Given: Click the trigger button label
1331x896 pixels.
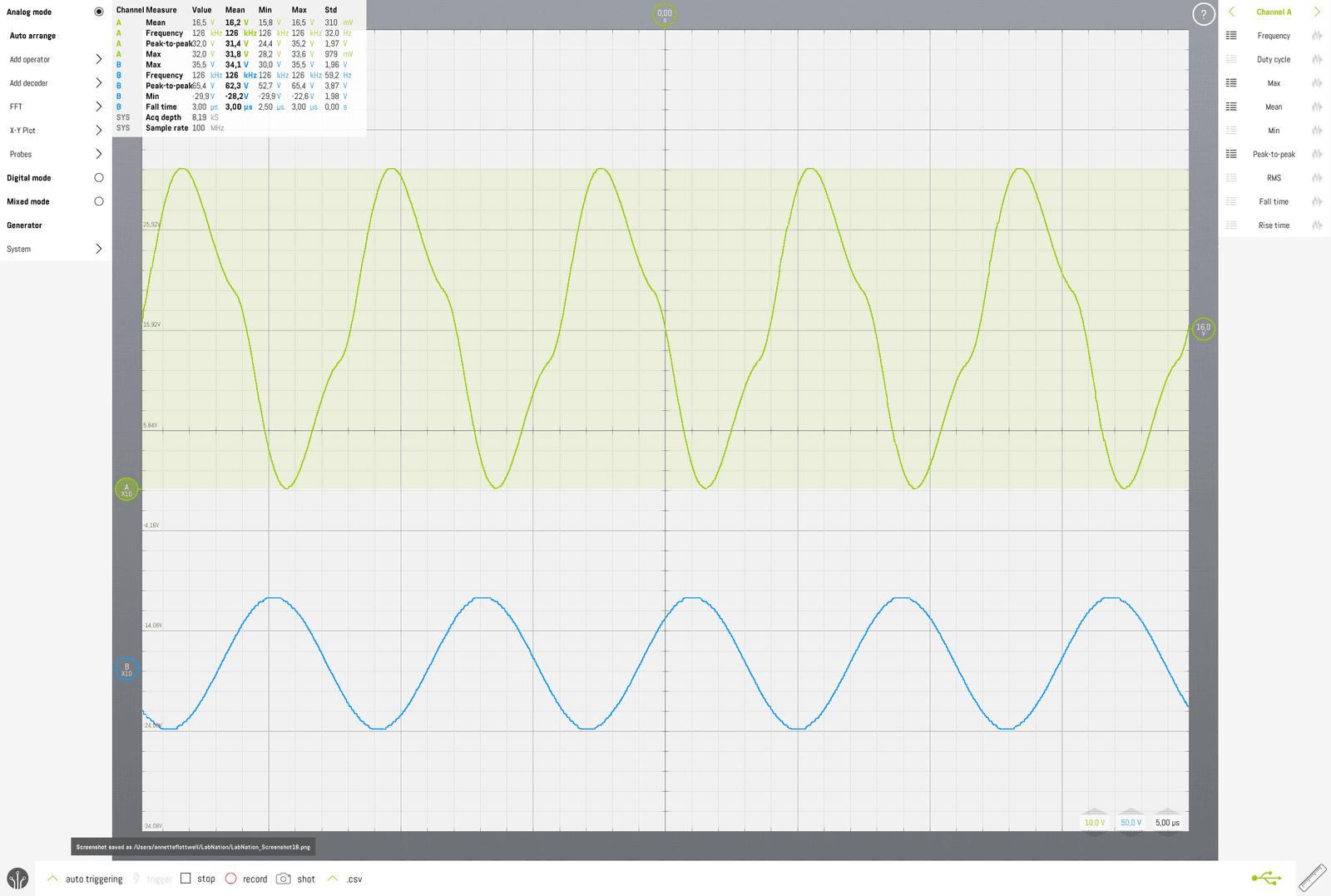Looking at the screenshot, I should (x=159, y=879).
